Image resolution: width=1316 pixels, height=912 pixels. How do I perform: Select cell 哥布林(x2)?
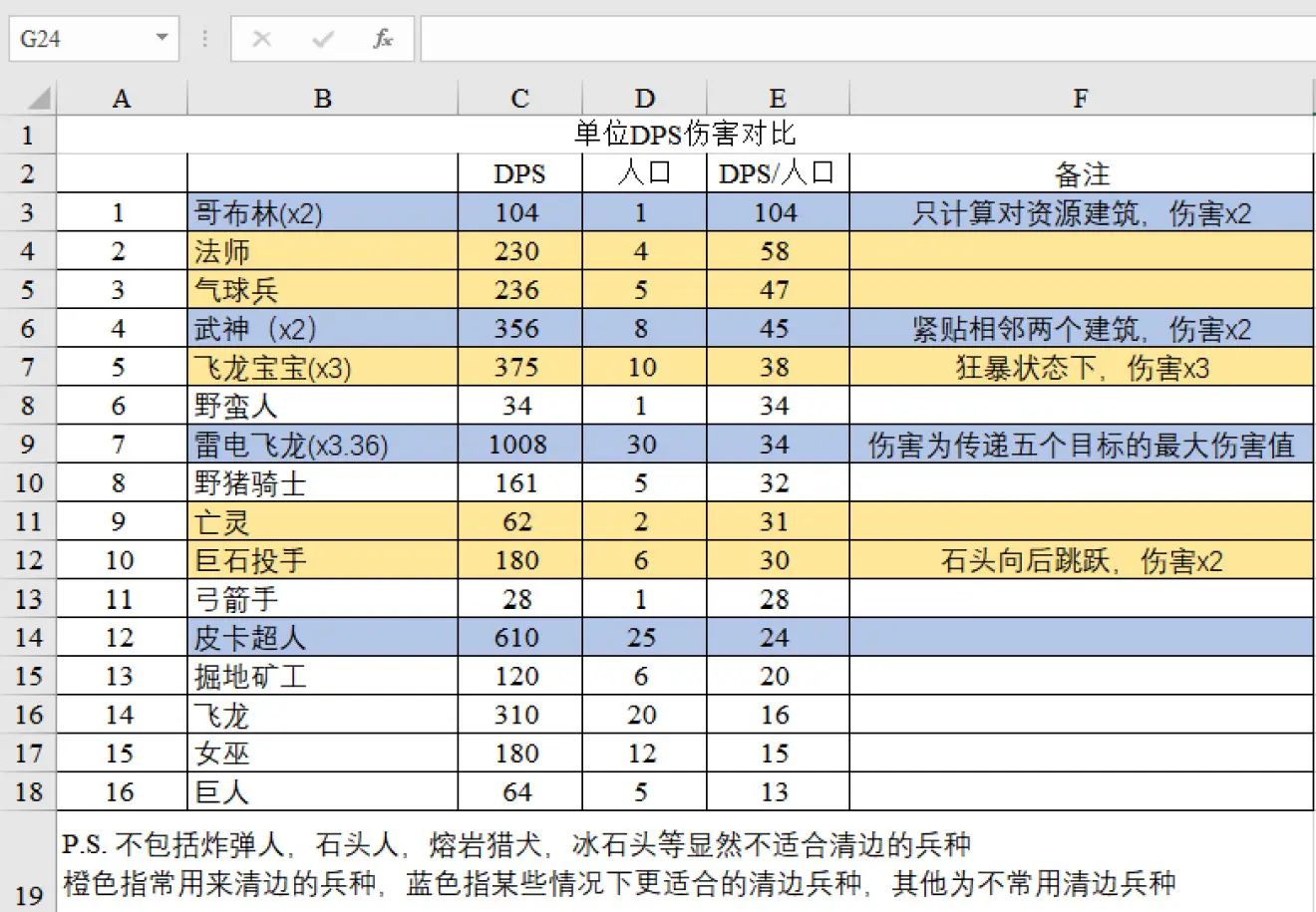pyautogui.click(x=322, y=212)
